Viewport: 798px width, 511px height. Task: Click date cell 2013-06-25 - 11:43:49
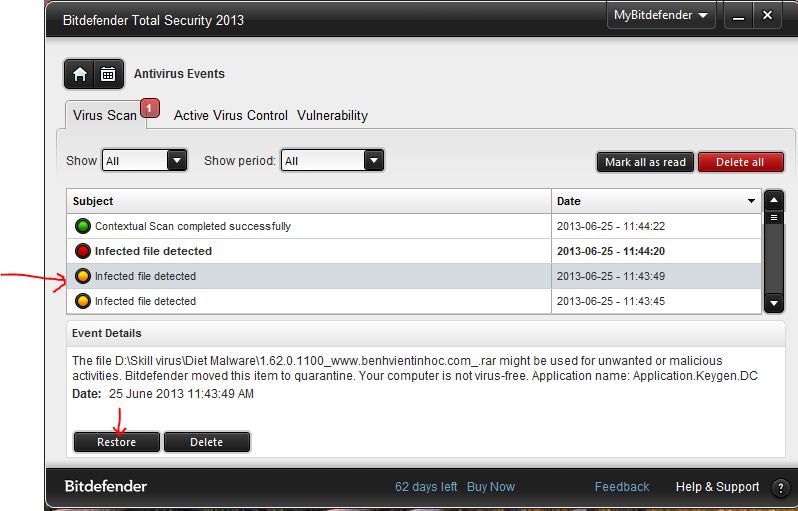pos(656,276)
